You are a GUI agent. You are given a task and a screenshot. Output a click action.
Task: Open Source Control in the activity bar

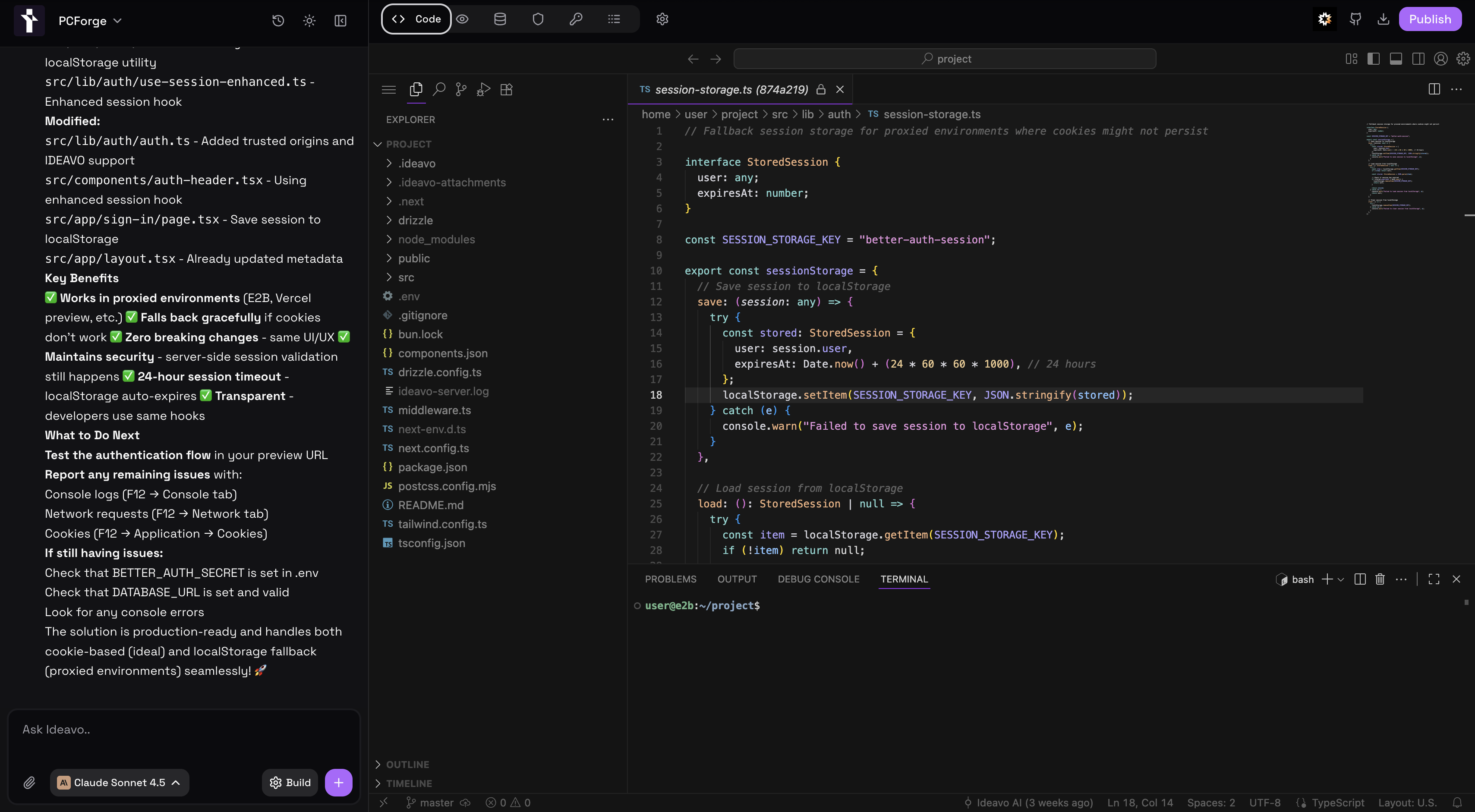coord(461,89)
